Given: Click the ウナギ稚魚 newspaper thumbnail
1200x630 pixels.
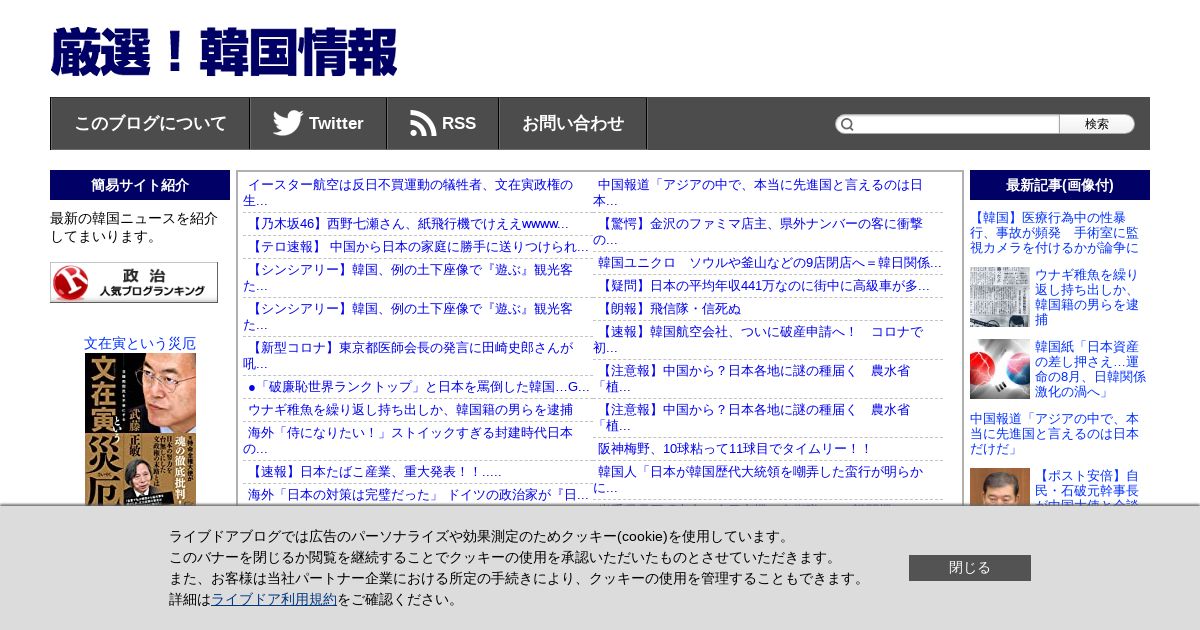Looking at the screenshot, I should (1000, 297).
